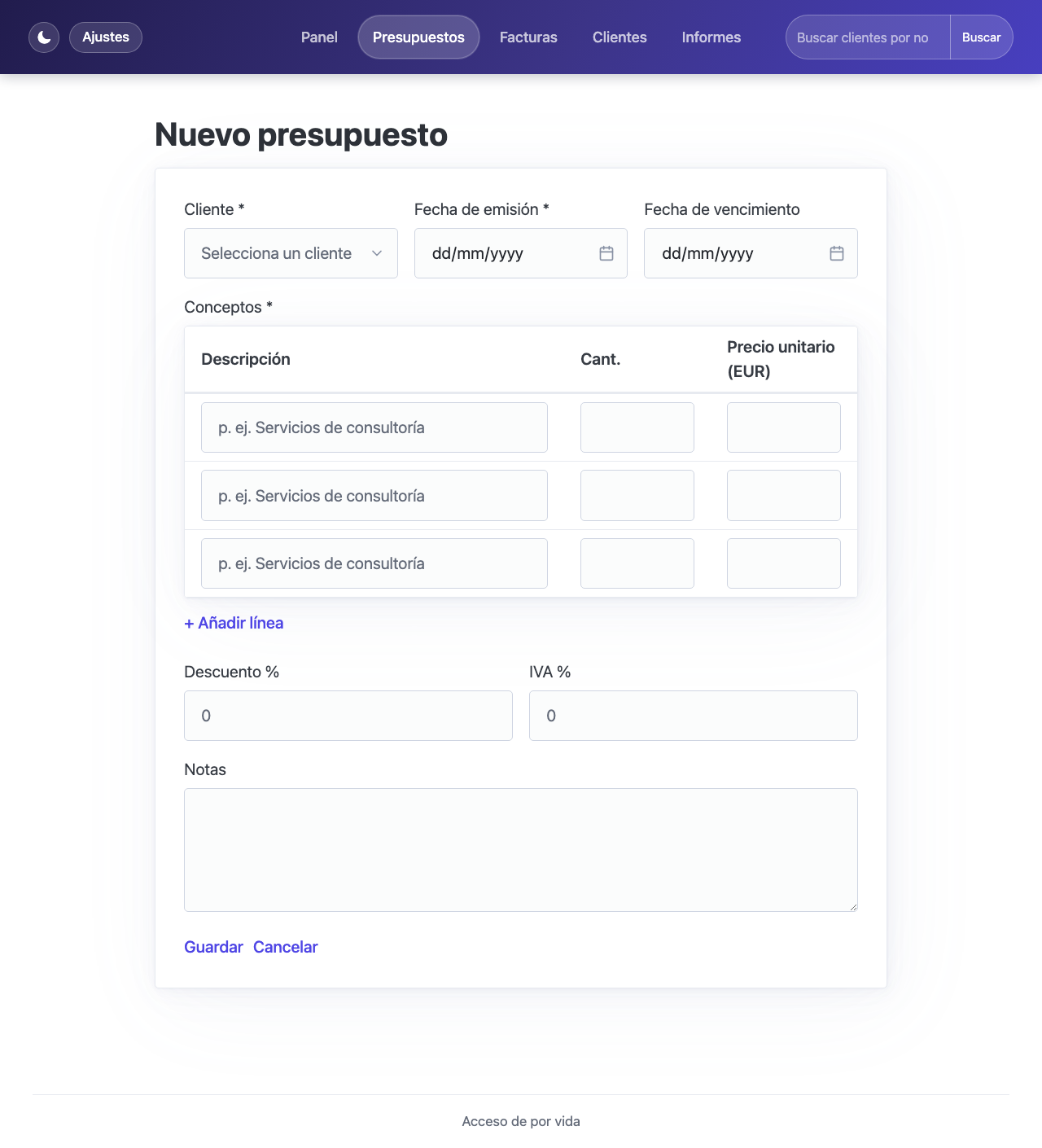Open the calendar picker for Fecha de vencimiento

[x=837, y=253]
